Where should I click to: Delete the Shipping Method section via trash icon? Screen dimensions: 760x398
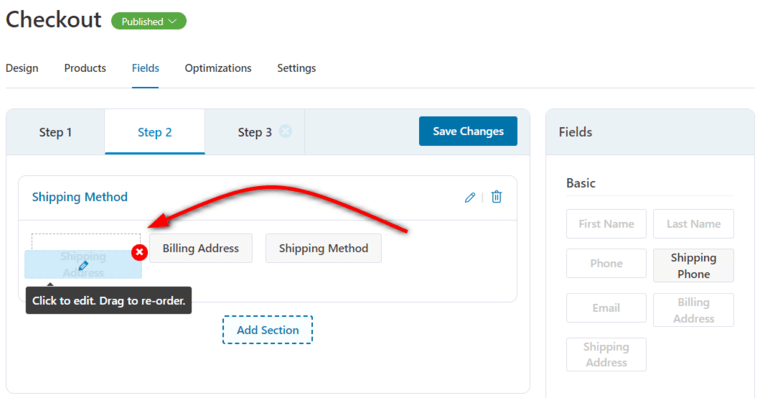point(496,197)
